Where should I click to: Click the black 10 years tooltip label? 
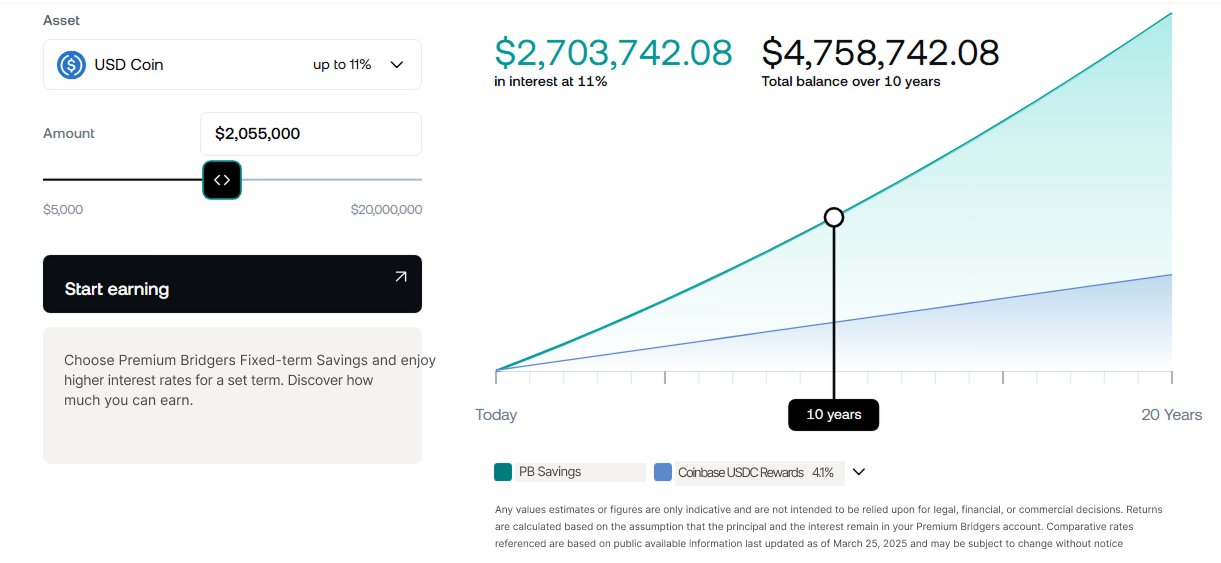tap(833, 415)
